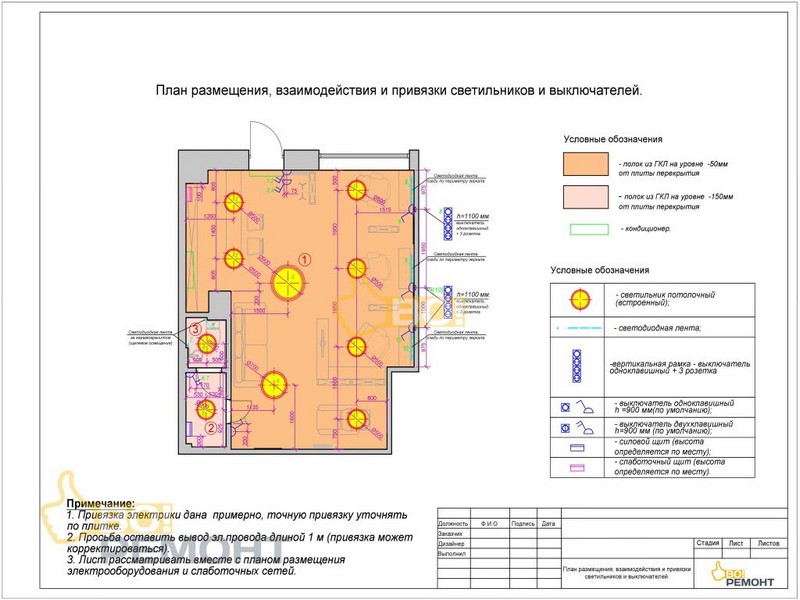This screenshot has height=600, width=800.
Task: Click the '1515' dimension value on the plan
Action: click(x=385, y=210)
